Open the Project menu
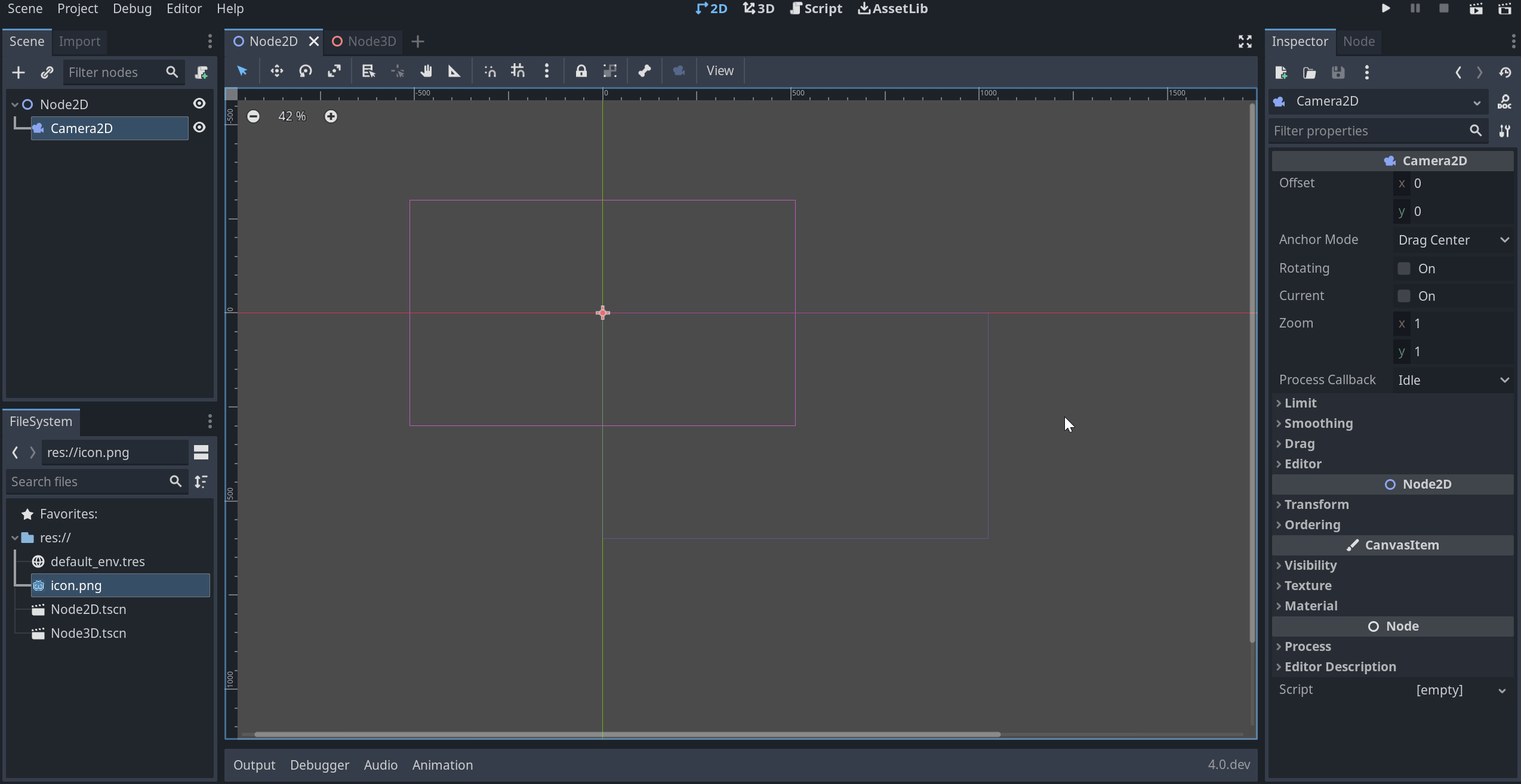Screen dimensions: 1521x784 [77, 9]
